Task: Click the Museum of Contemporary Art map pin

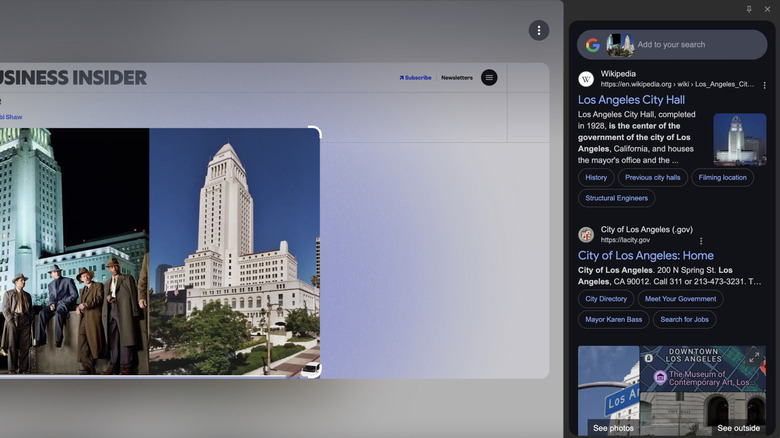Action: [x=660, y=377]
